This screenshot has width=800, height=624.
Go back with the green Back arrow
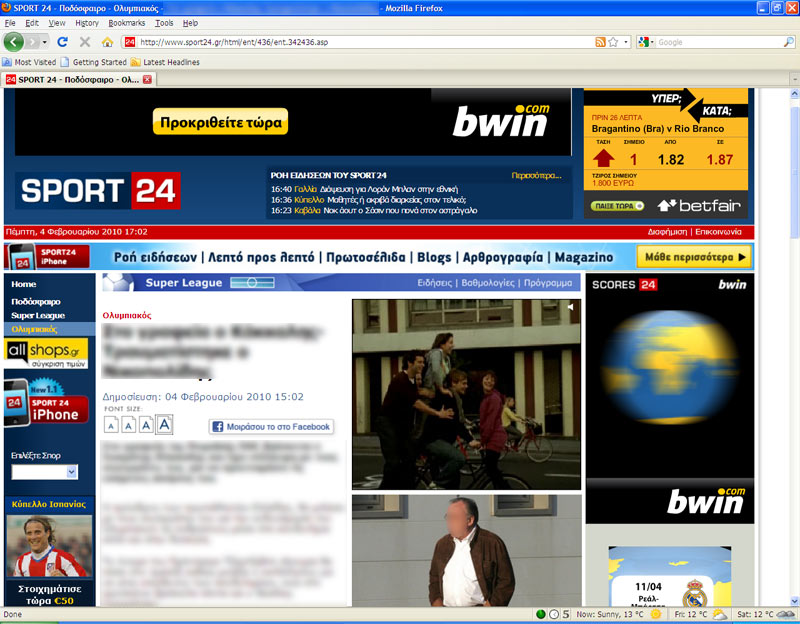(14, 42)
